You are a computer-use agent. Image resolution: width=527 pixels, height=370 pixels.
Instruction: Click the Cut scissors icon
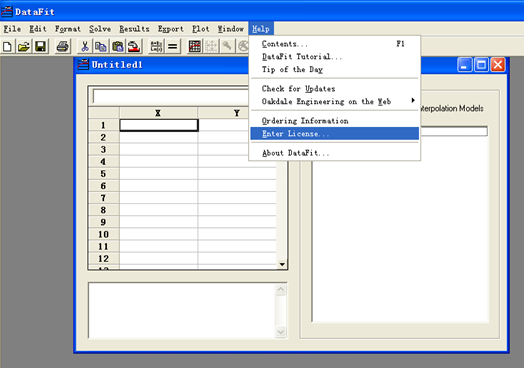[85, 47]
